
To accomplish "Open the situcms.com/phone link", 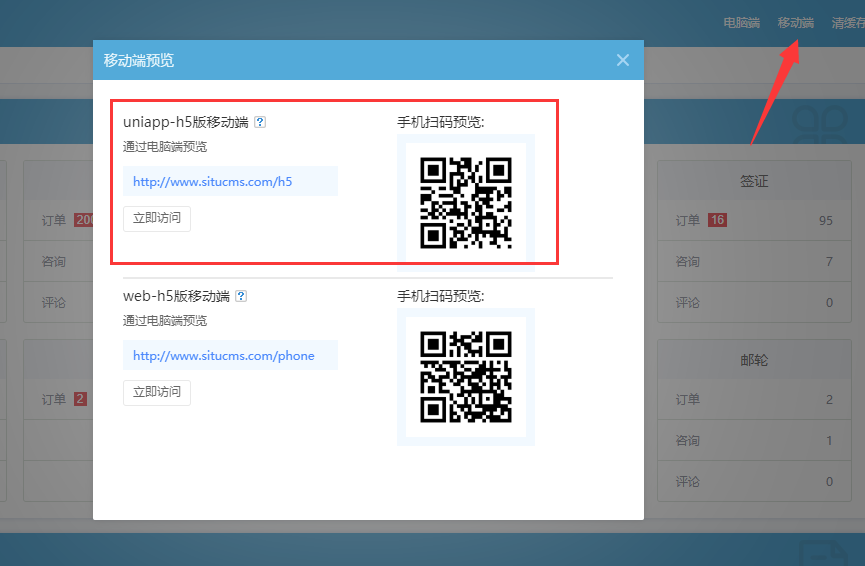I will coord(223,356).
